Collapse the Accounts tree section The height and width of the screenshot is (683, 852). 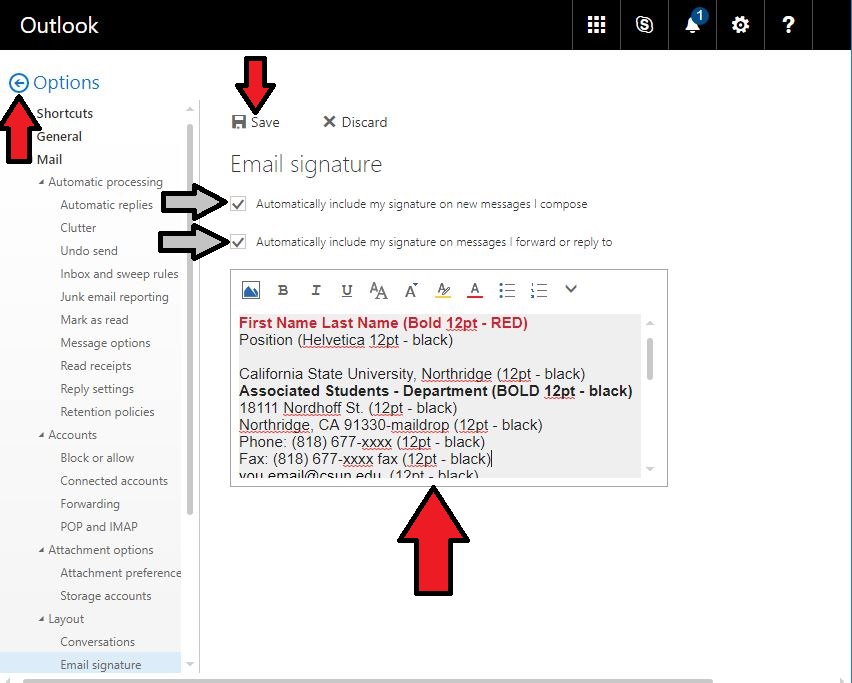tap(42, 435)
